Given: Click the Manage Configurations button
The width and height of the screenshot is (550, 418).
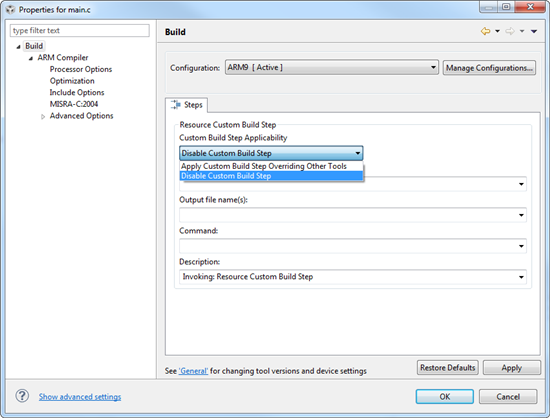Looking at the screenshot, I should pyautogui.click(x=489, y=68).
